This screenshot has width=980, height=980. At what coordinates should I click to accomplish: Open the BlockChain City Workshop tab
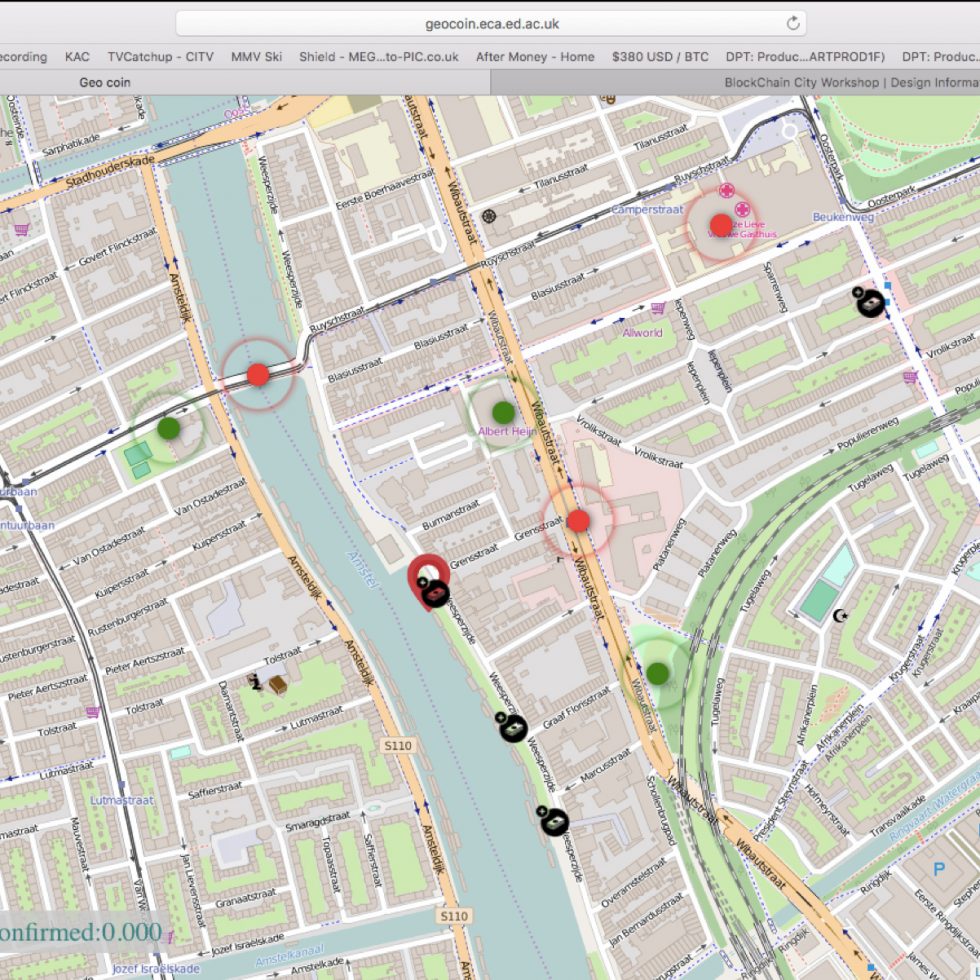pos(850,83)
